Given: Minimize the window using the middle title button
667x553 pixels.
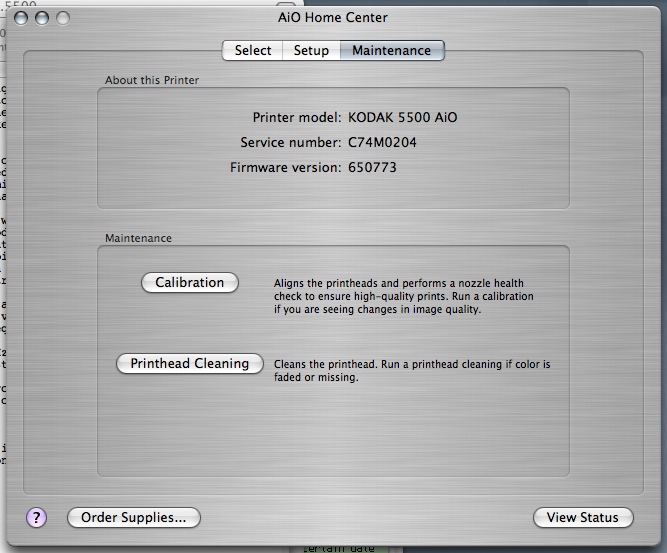Looking at the screenshot, I should click(43, 18).
